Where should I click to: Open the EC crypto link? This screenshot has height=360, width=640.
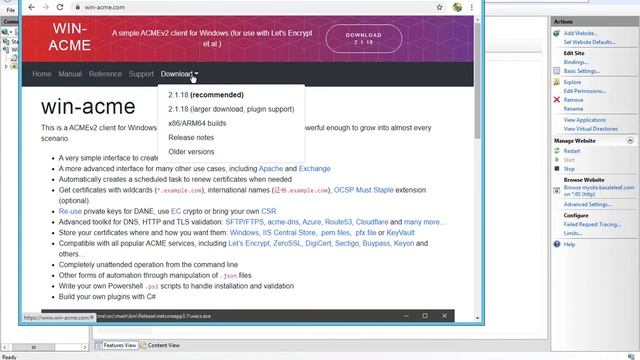coord(176,211)
